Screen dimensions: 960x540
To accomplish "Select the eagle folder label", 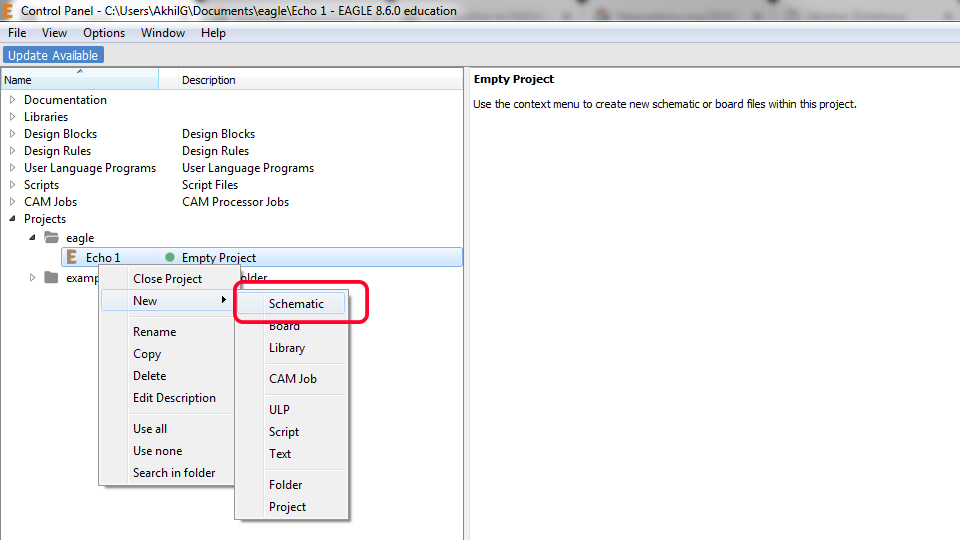I will pos(80,238).
